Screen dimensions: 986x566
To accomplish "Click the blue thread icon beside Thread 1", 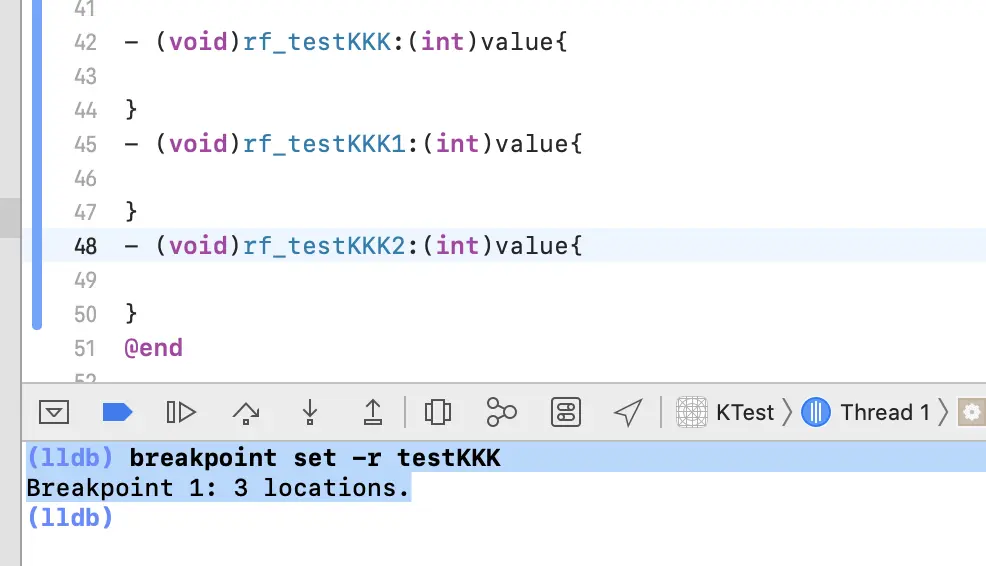I will (816, 413).
